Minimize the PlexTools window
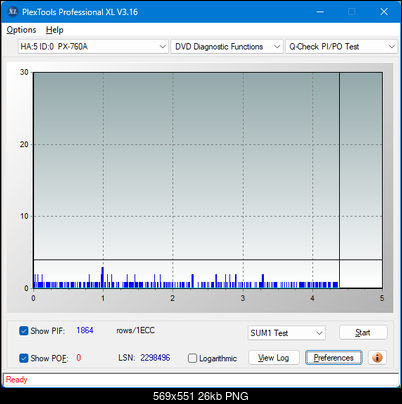Image resolution: width=402 pixels, height=404 pixels. pos(320,12)
